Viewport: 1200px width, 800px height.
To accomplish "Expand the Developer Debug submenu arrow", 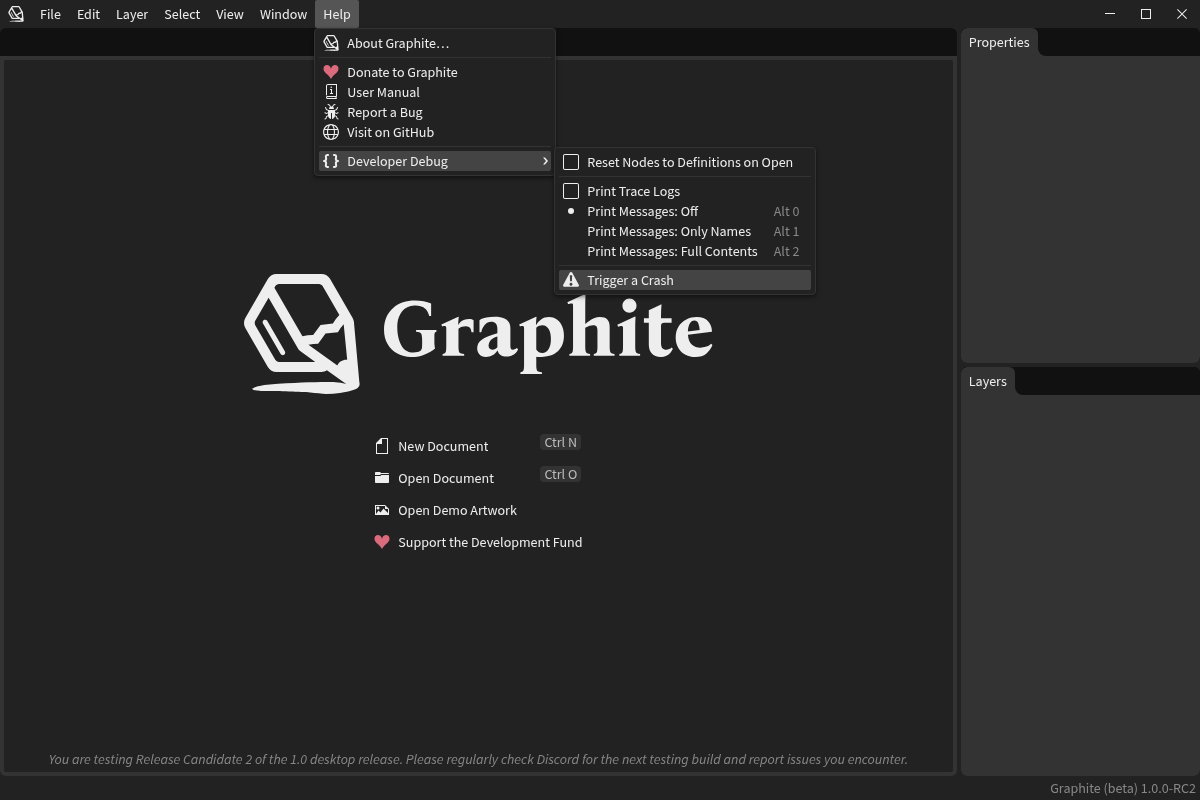I will click(x=545, y=161).
